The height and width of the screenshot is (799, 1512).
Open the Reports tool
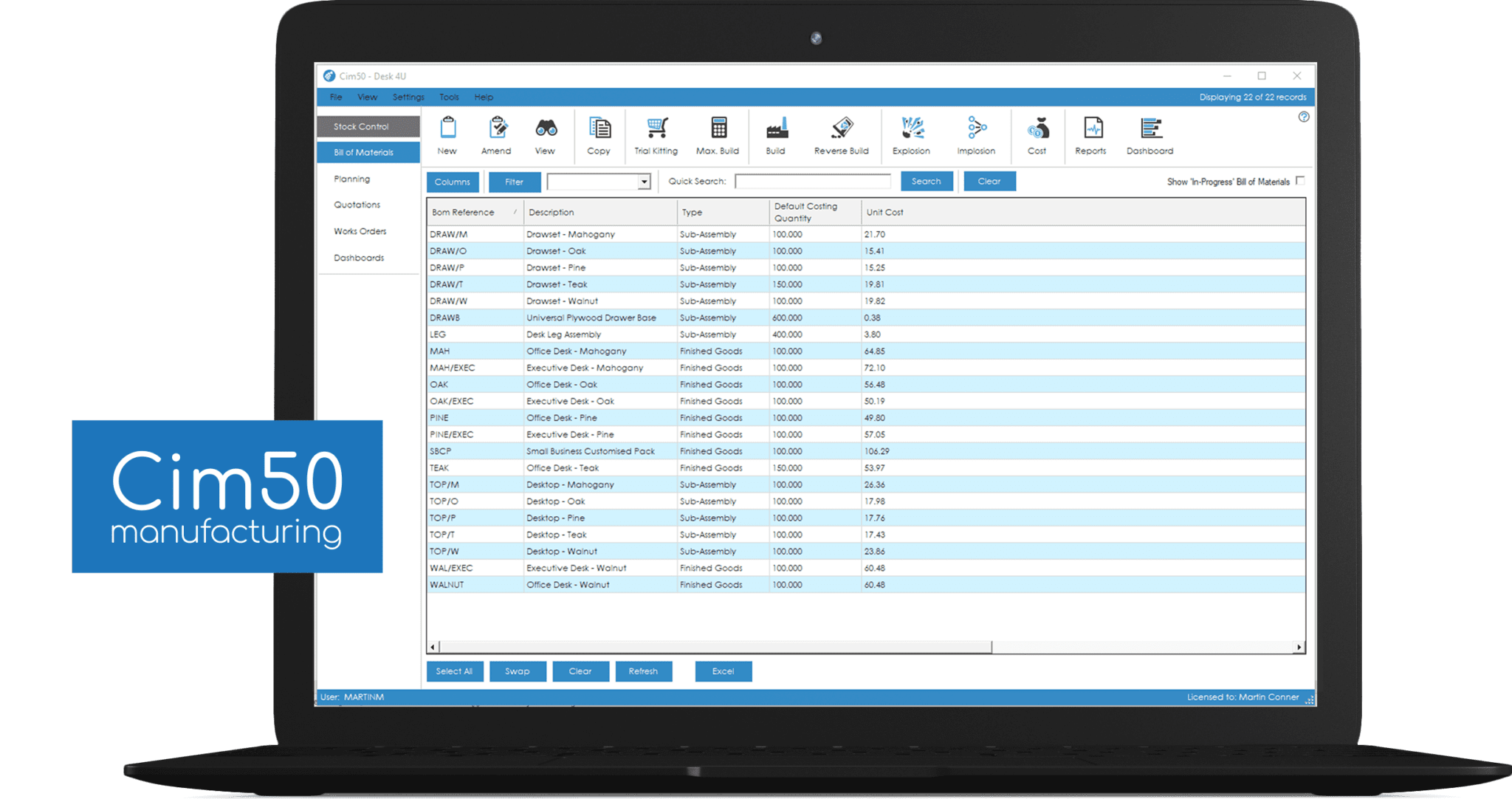coord(1090,135)
